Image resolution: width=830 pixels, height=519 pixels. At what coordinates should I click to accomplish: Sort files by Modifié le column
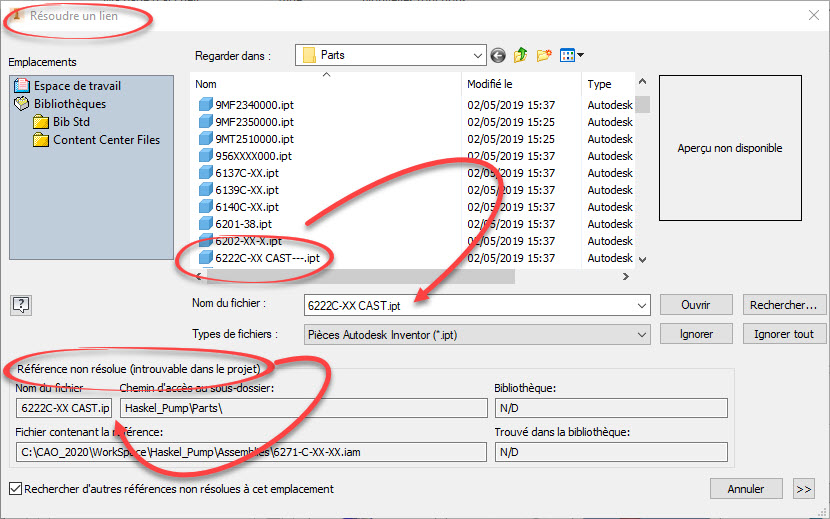click(520, 85)
